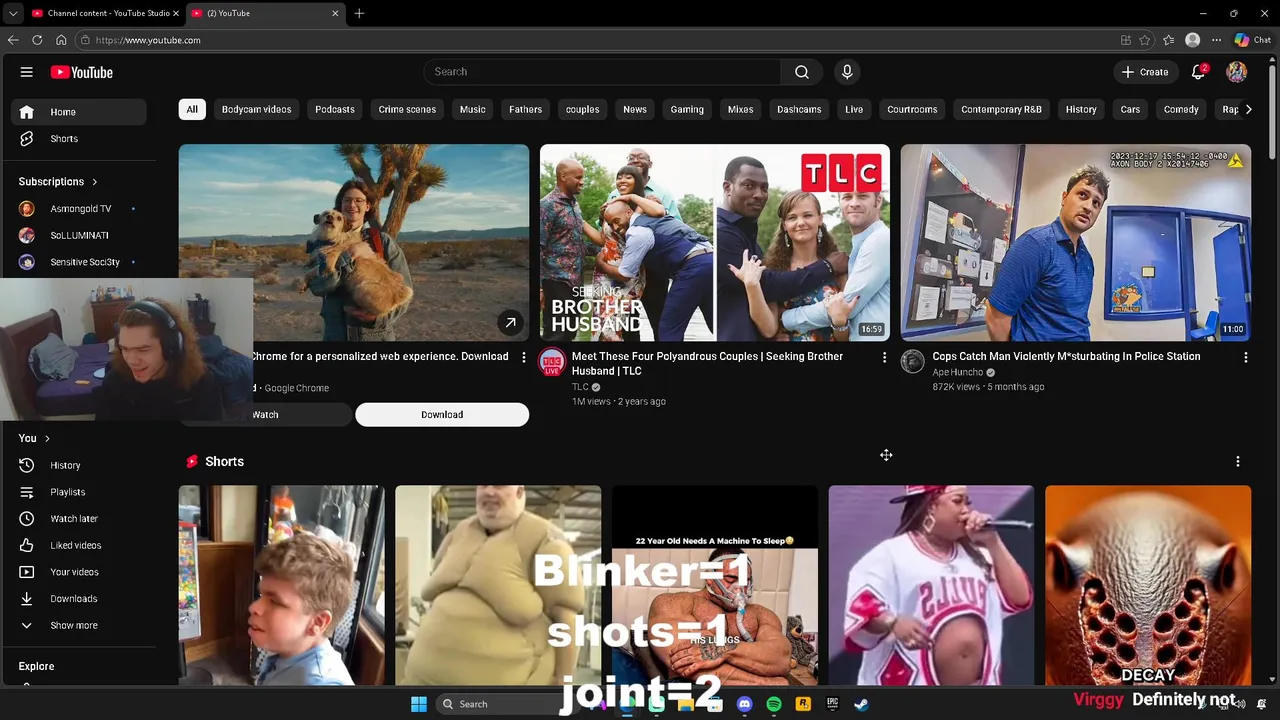Click the search magnifier button
This screenshot has height=720, width=1280.
802,72
